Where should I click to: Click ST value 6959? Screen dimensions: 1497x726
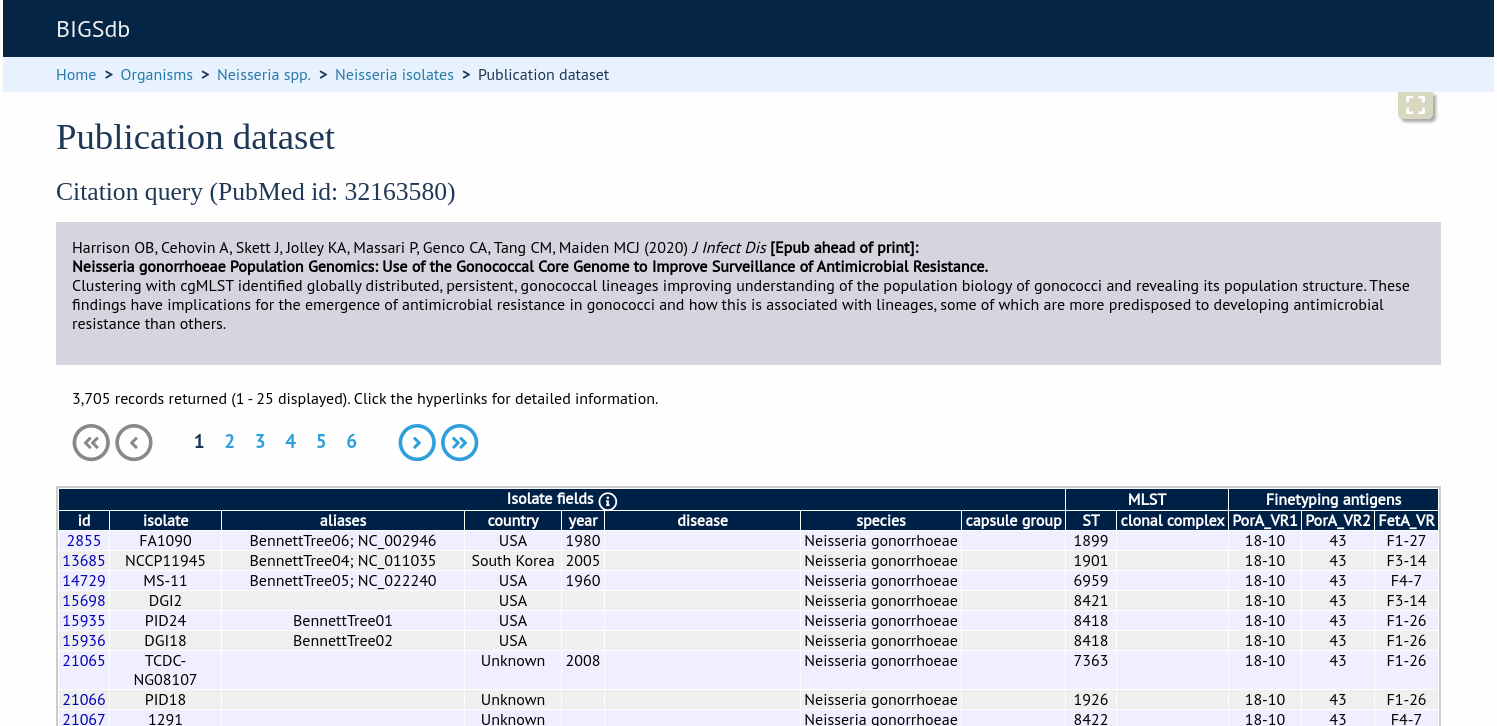coord(1091,581)
